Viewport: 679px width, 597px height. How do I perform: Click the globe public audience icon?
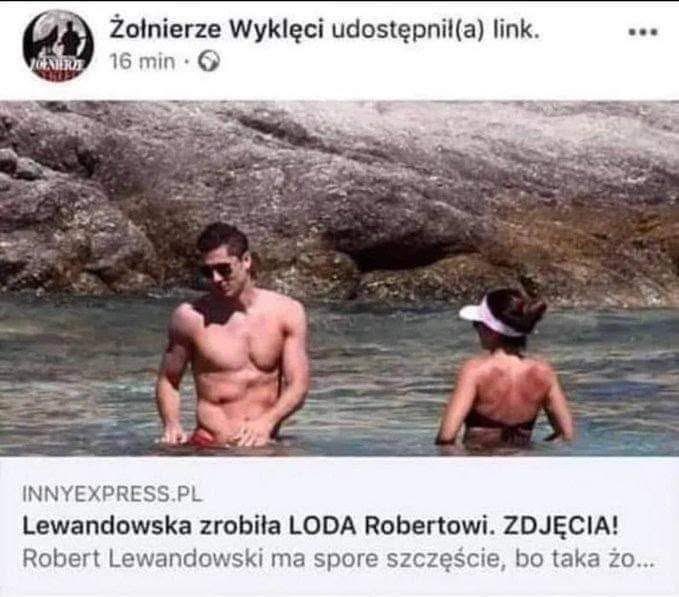[209, 62]
